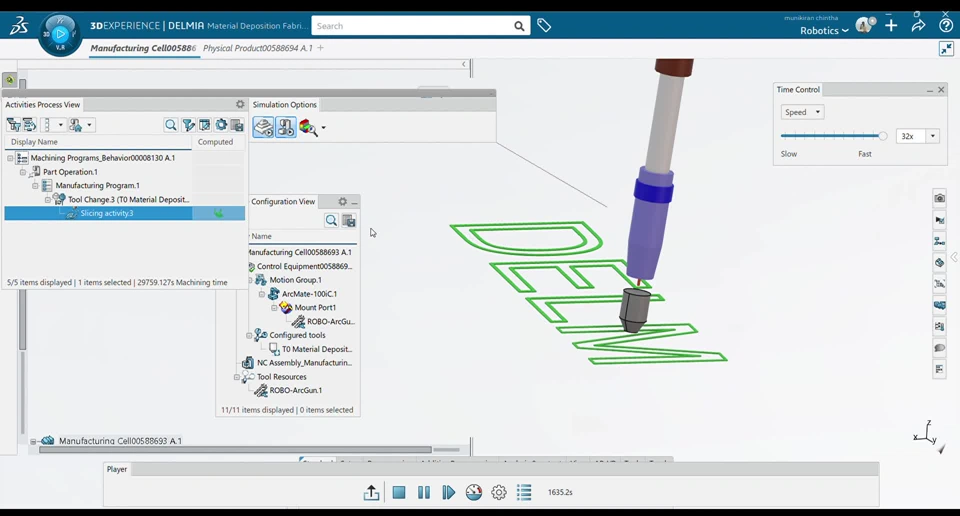Open the user profile avatar
960x516 pixels.
coord(864,25)
